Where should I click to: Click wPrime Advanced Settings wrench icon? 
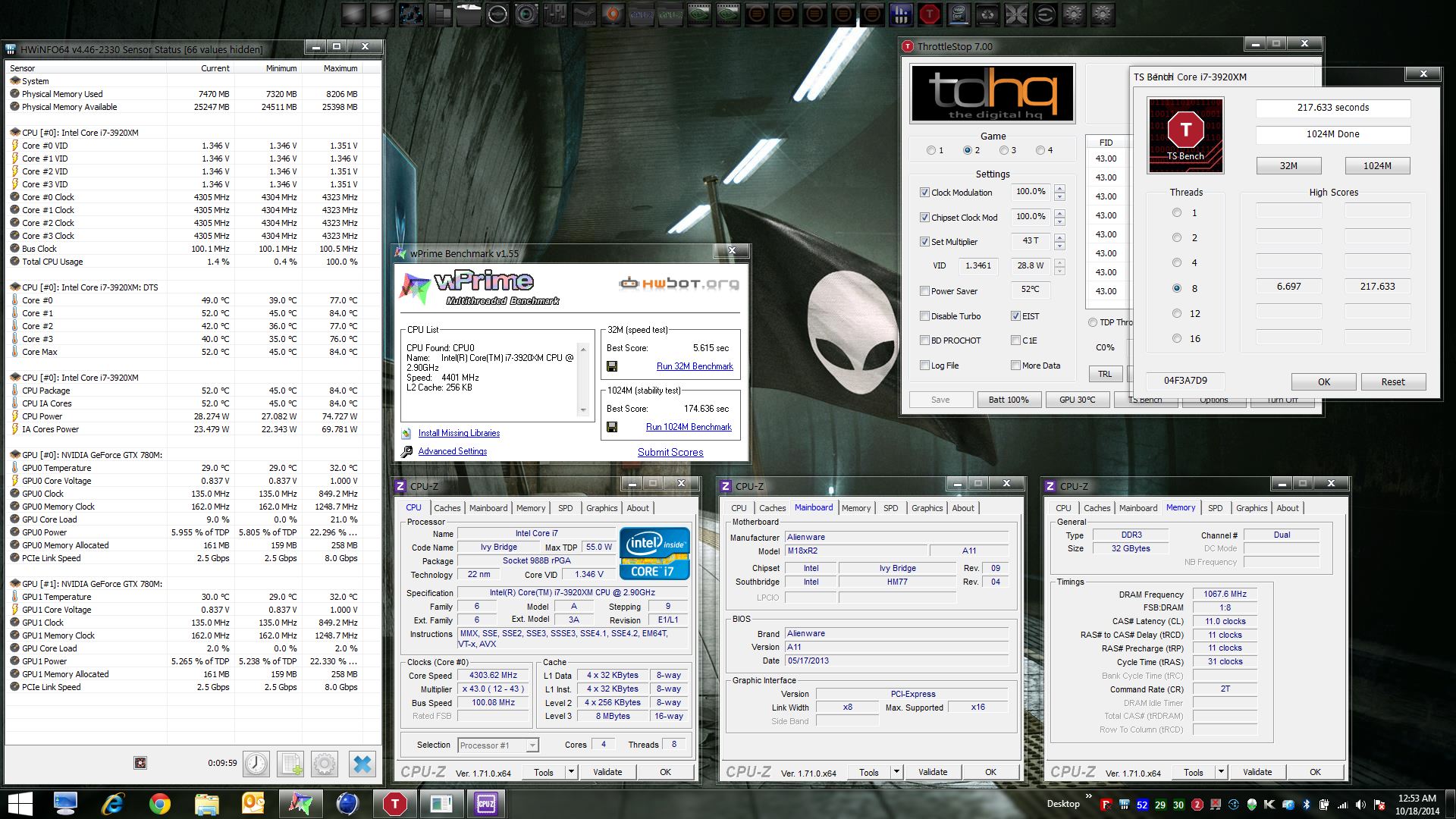(x=406, y=451)
